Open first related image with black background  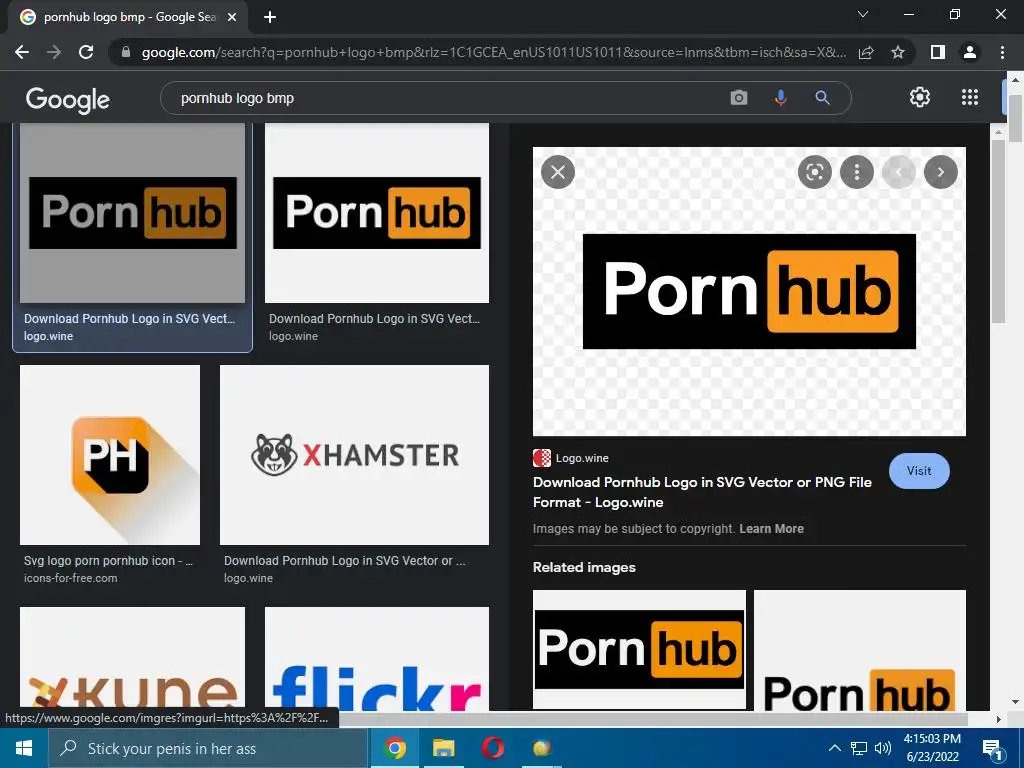click(639, 649)
